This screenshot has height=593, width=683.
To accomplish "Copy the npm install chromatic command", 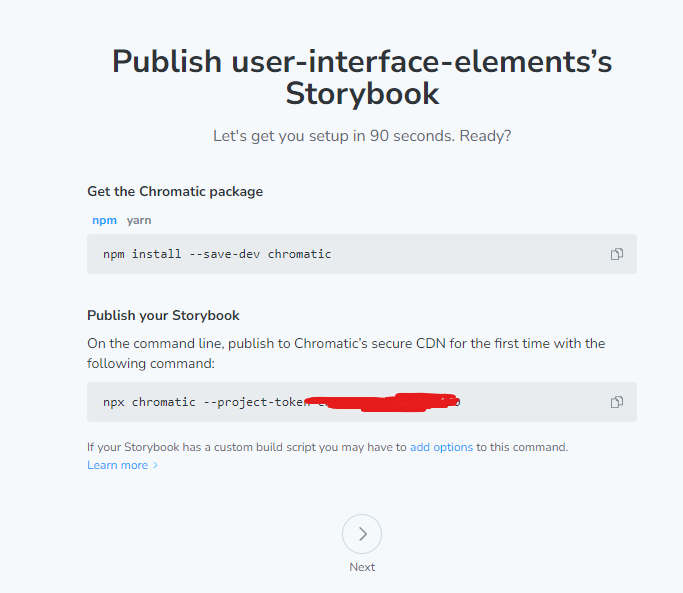I will point(616,254).
